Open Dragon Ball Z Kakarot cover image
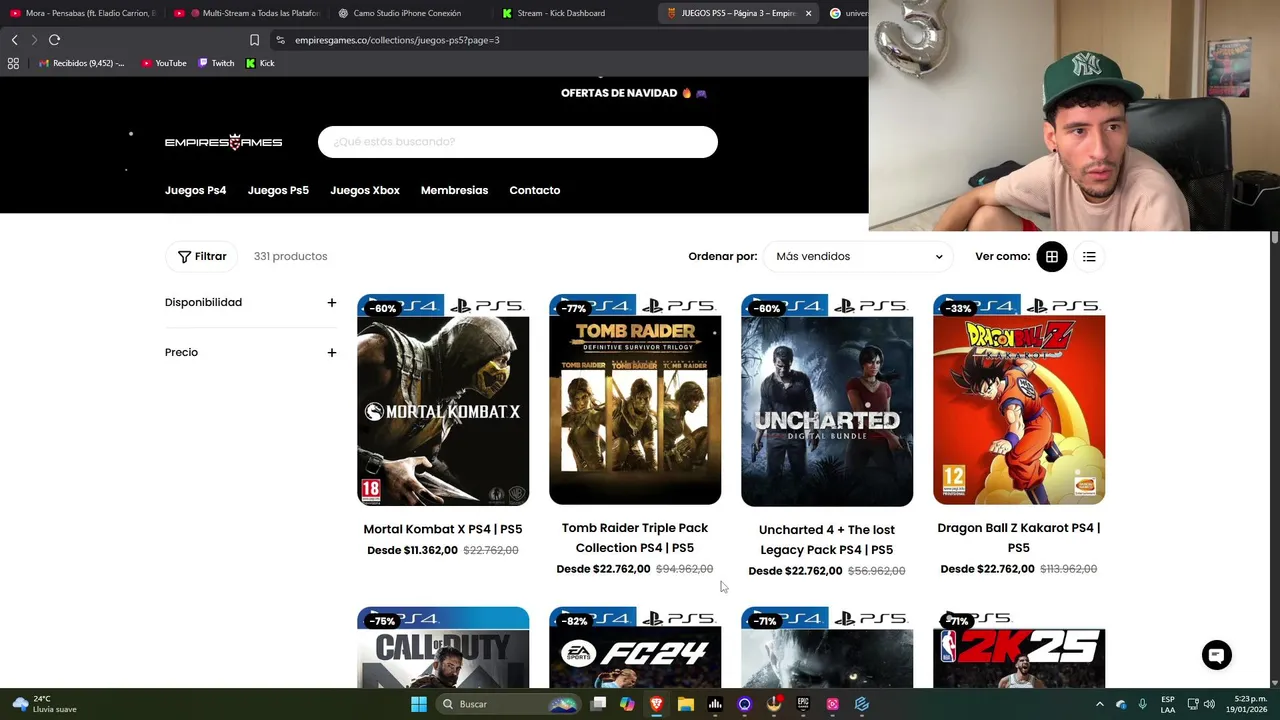Image resolution: width=1280 pixels, height=720 pixels. click(x=1019, y=399)
